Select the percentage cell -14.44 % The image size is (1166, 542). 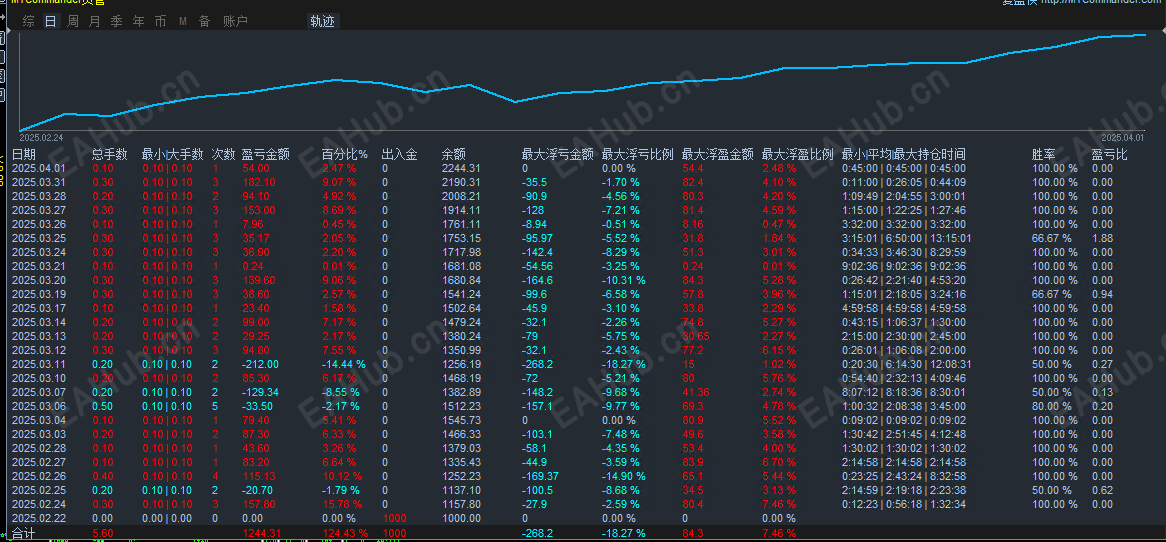344,364
